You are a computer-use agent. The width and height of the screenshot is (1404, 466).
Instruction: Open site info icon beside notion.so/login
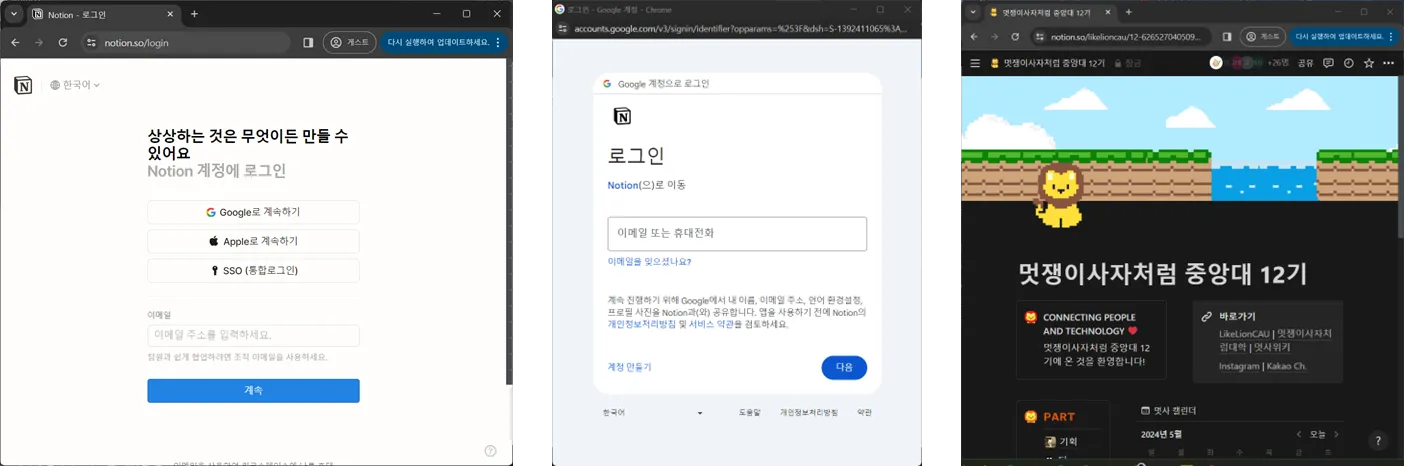click(x=91, y=43)
